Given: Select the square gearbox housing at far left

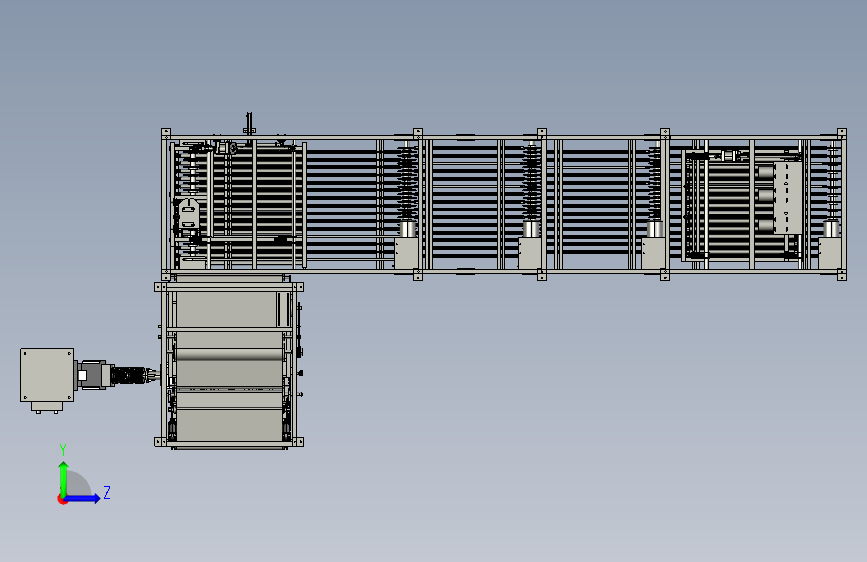Looking at the screenshot, I should [x=47, y=375].
